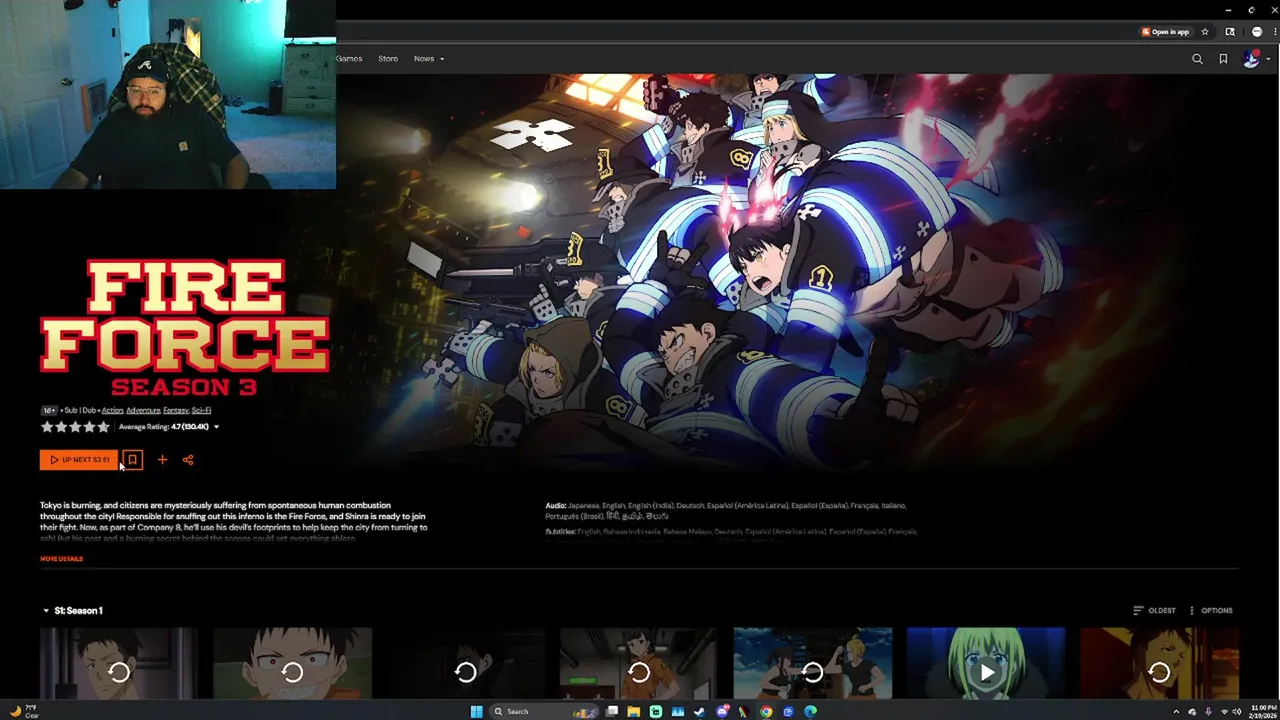
Task: Click the microphone icon in system tray
Action: [x=1208, y=712]
